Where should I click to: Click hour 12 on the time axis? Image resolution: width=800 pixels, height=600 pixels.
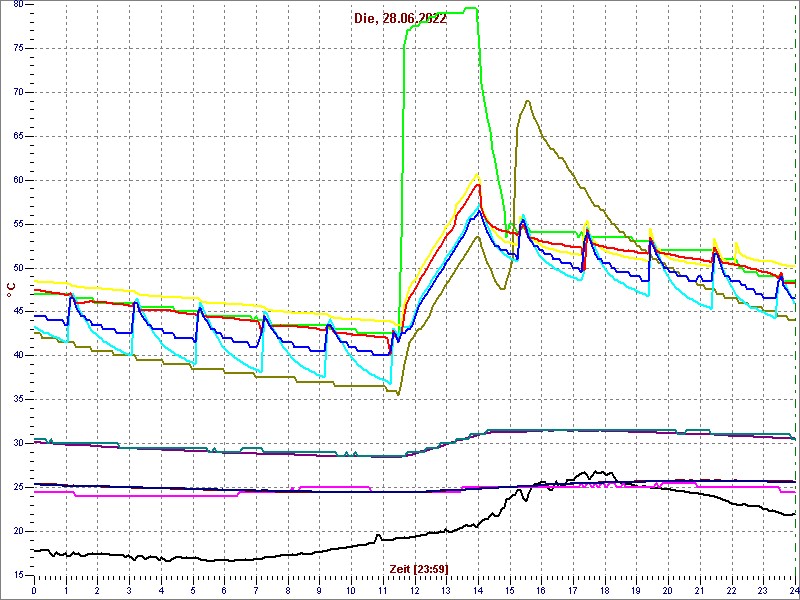click(414, 590)
